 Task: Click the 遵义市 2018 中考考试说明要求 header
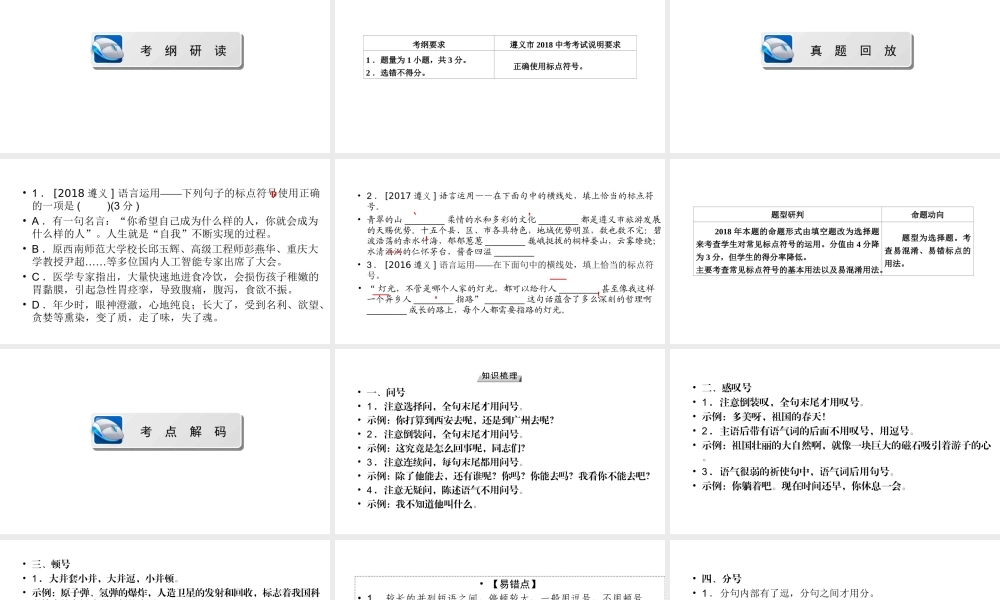point(565,44)
